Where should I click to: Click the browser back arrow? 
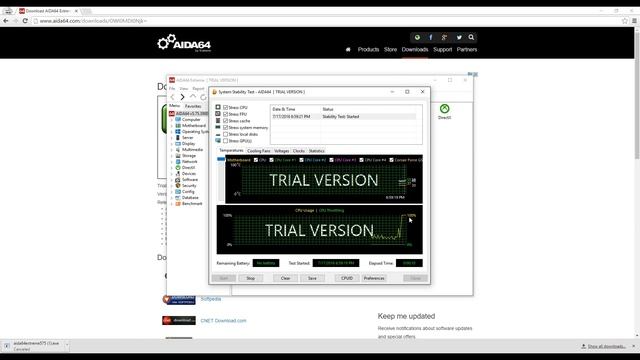[6, 21]
